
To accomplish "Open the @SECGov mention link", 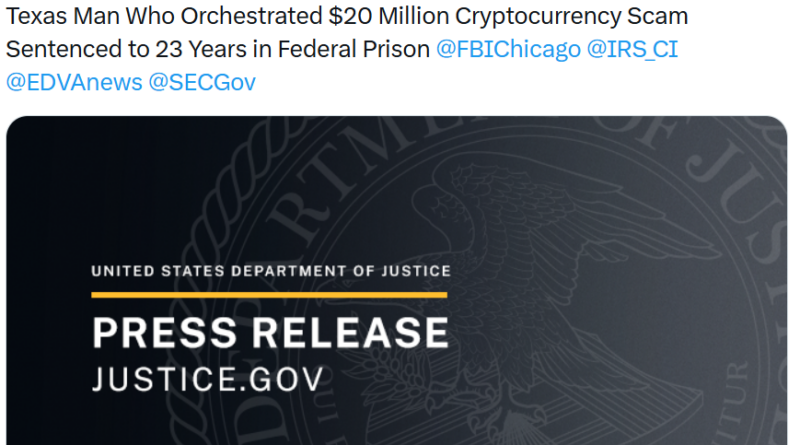I will 202,82.
